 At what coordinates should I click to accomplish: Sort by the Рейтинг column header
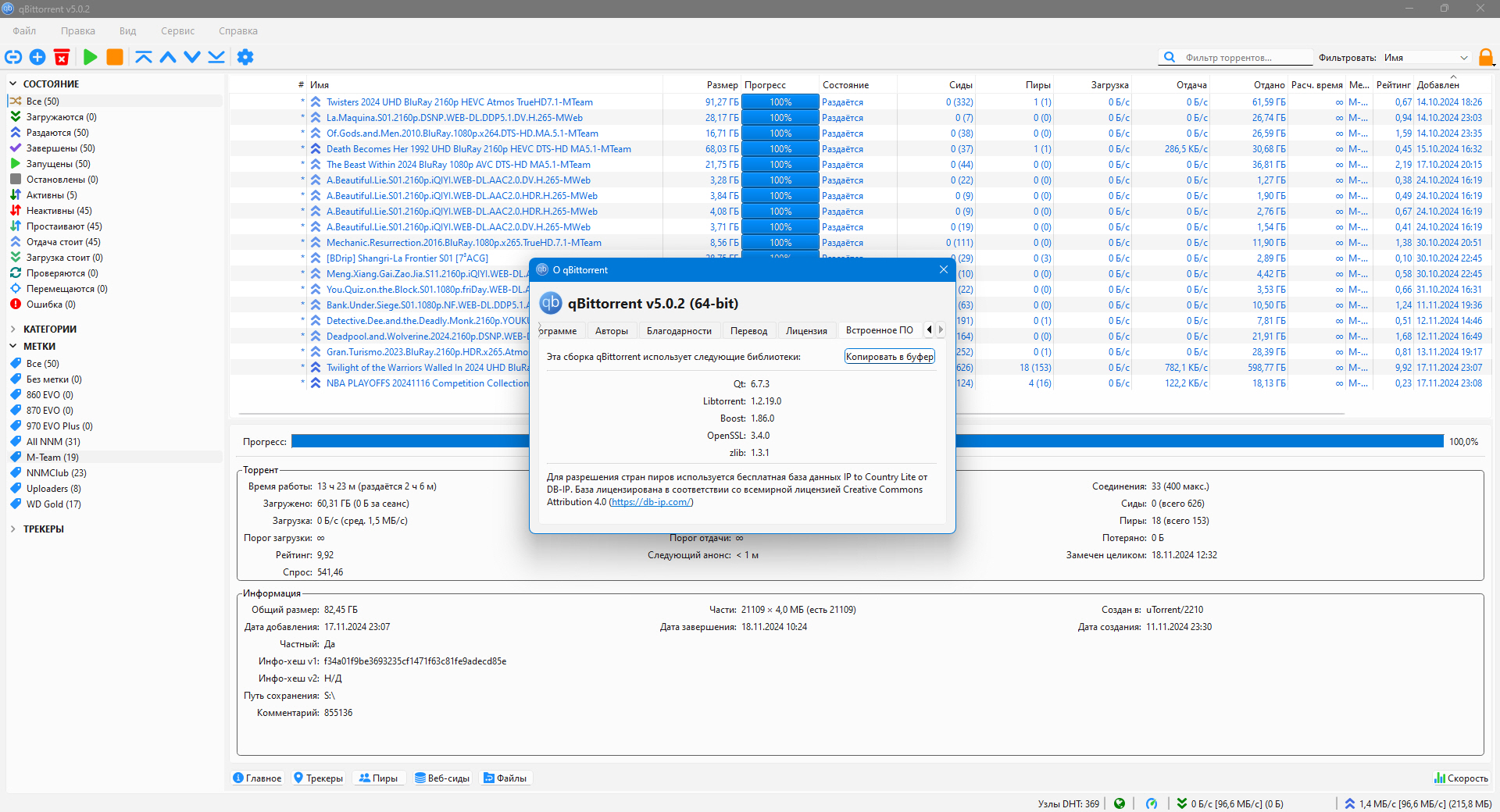pyautogui.click(x=1393, y=85)
